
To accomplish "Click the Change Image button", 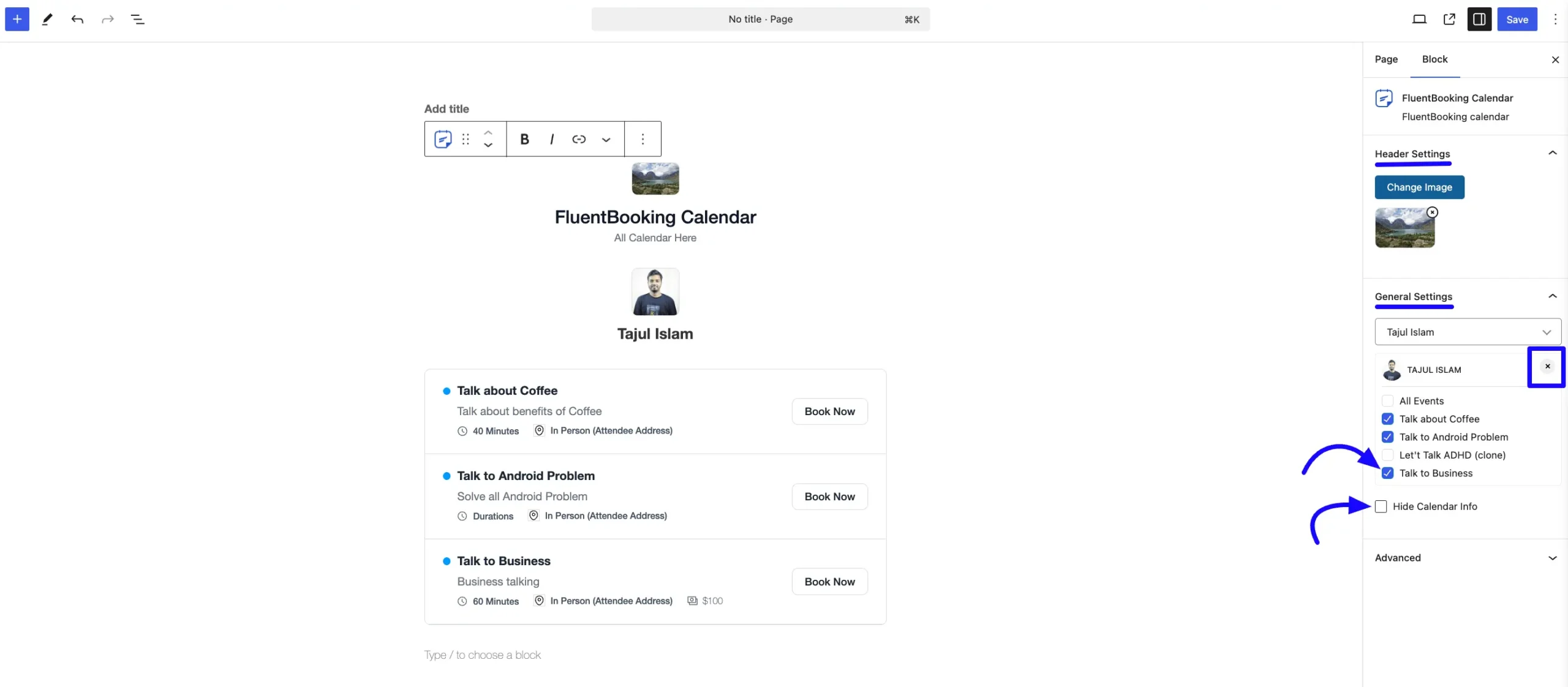I will click(x=1419, y=187).
